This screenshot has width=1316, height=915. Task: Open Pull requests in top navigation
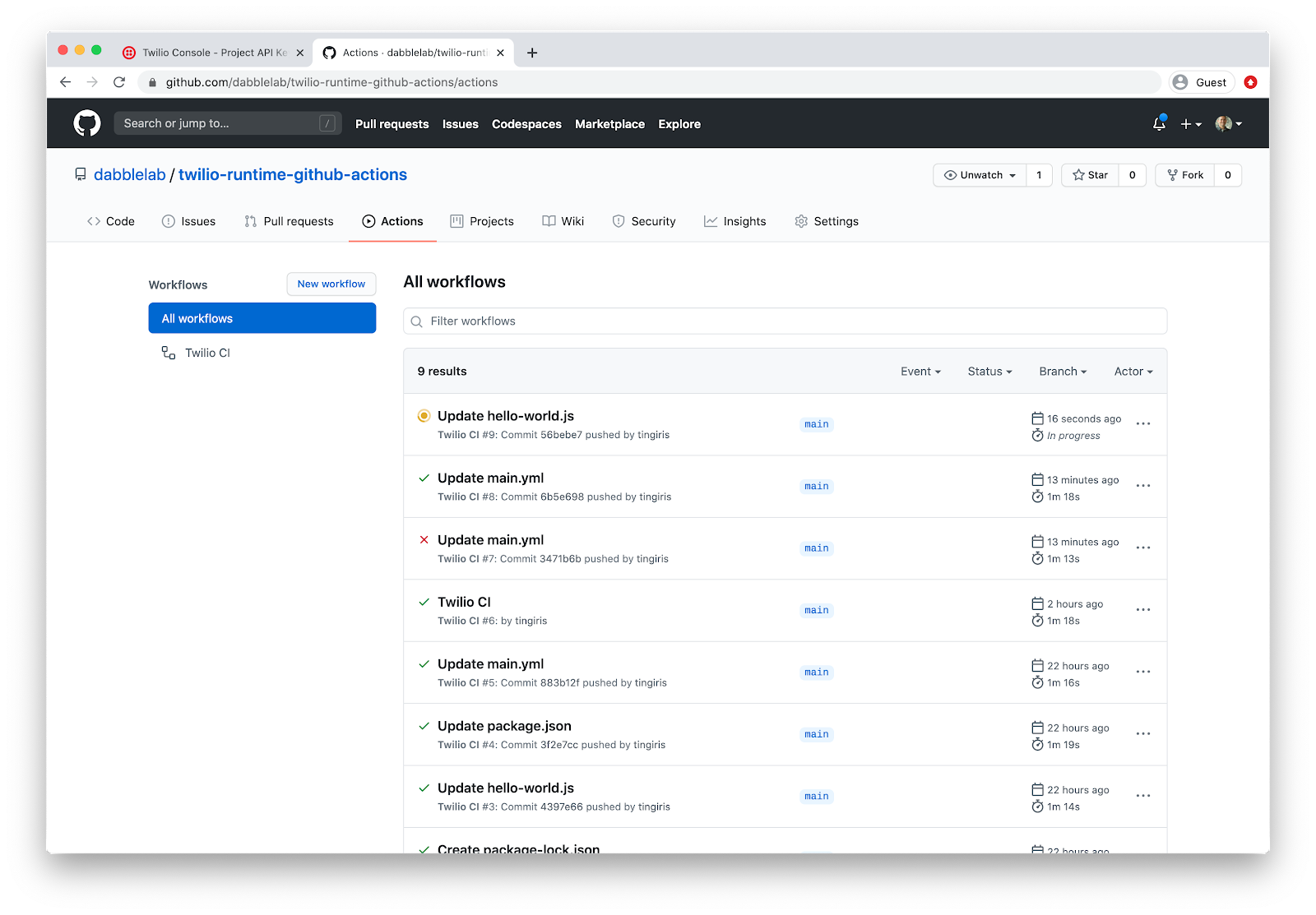click(x=392, y=124)
